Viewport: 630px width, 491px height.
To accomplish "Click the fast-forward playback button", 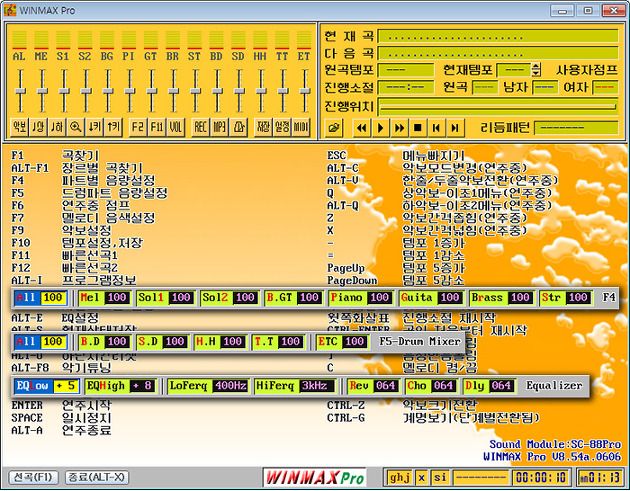I will point(399,128).
